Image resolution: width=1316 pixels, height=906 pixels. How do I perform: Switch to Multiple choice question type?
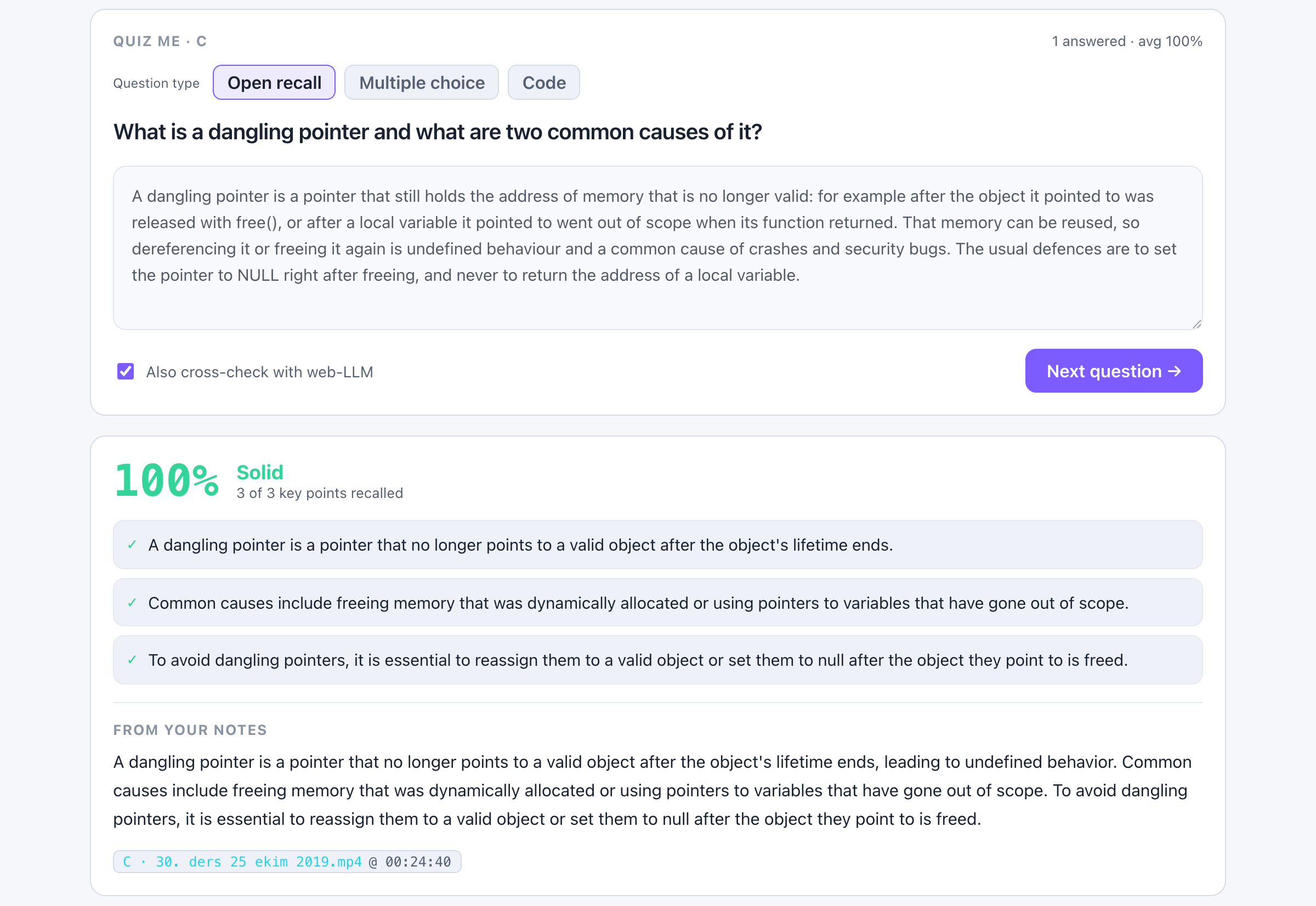[422, 83]
